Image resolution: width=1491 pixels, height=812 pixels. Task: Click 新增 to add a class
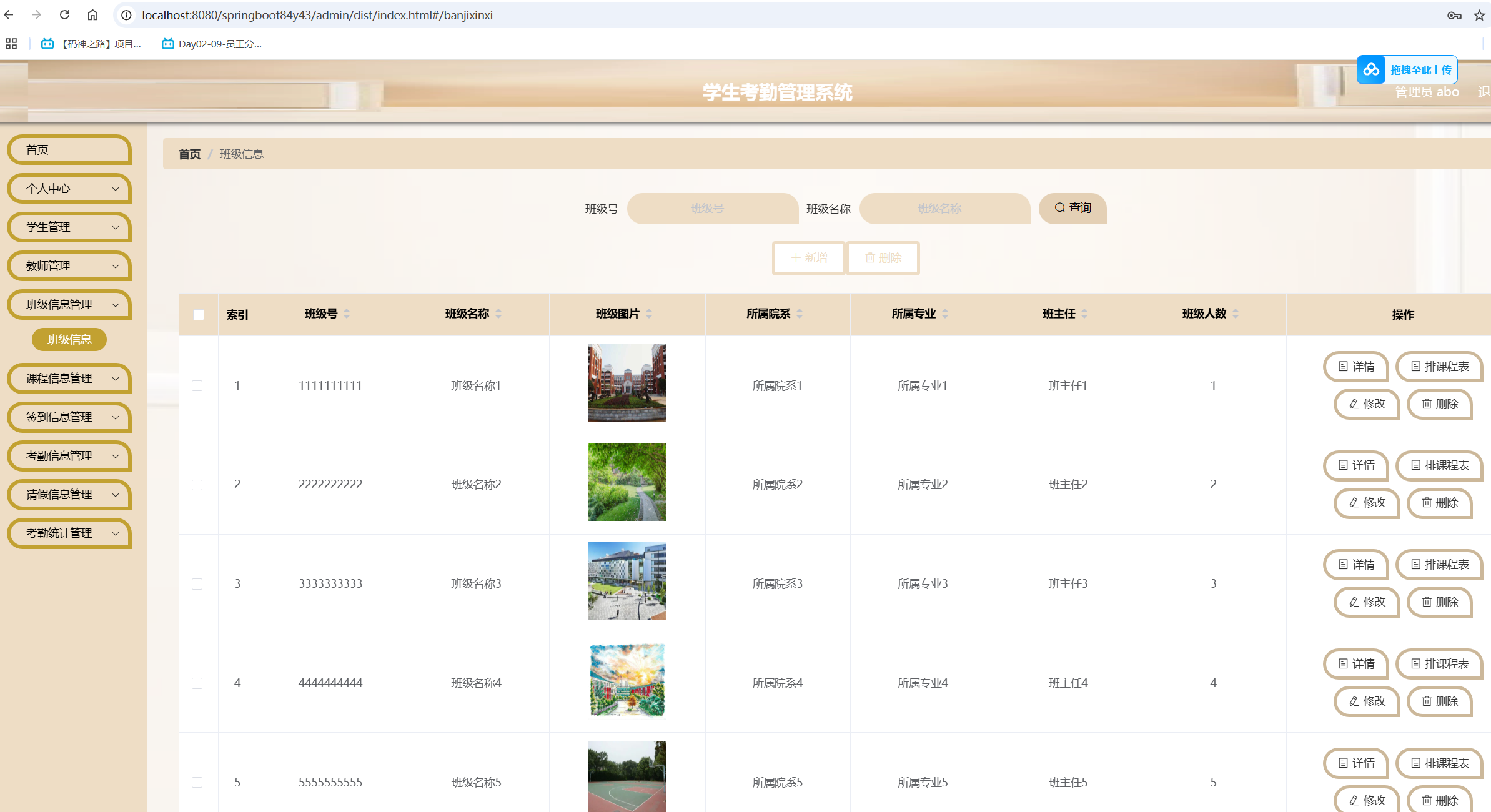click(809, 258)
